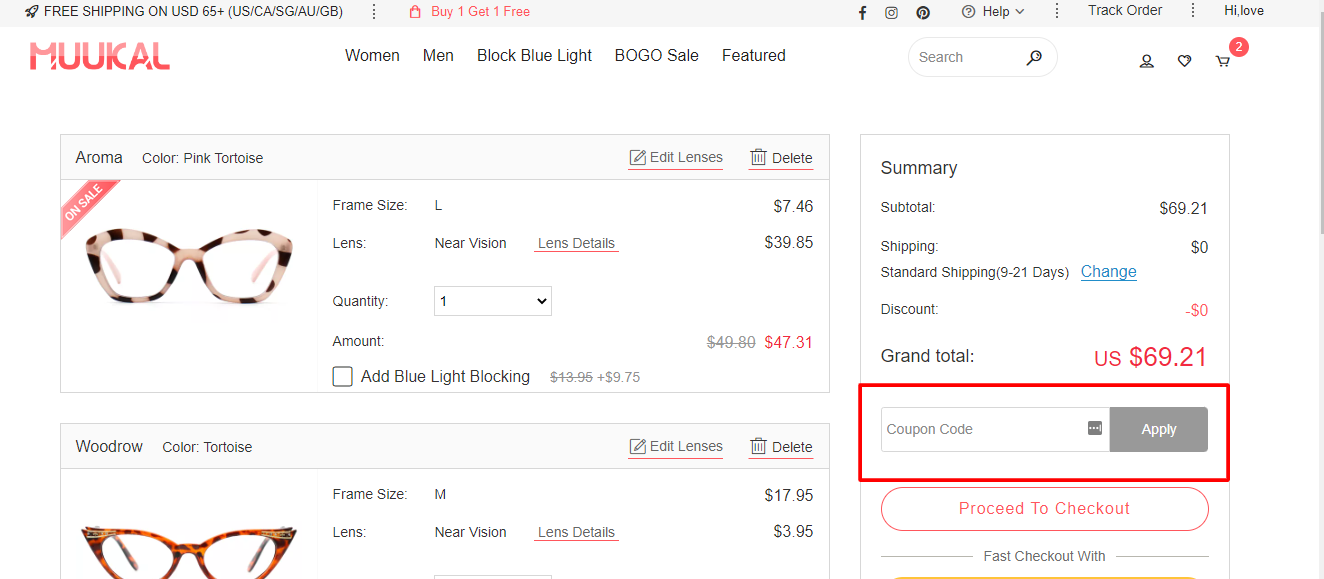
Task: Click Grand total amount US $69.21
Action: point(1150,357)
